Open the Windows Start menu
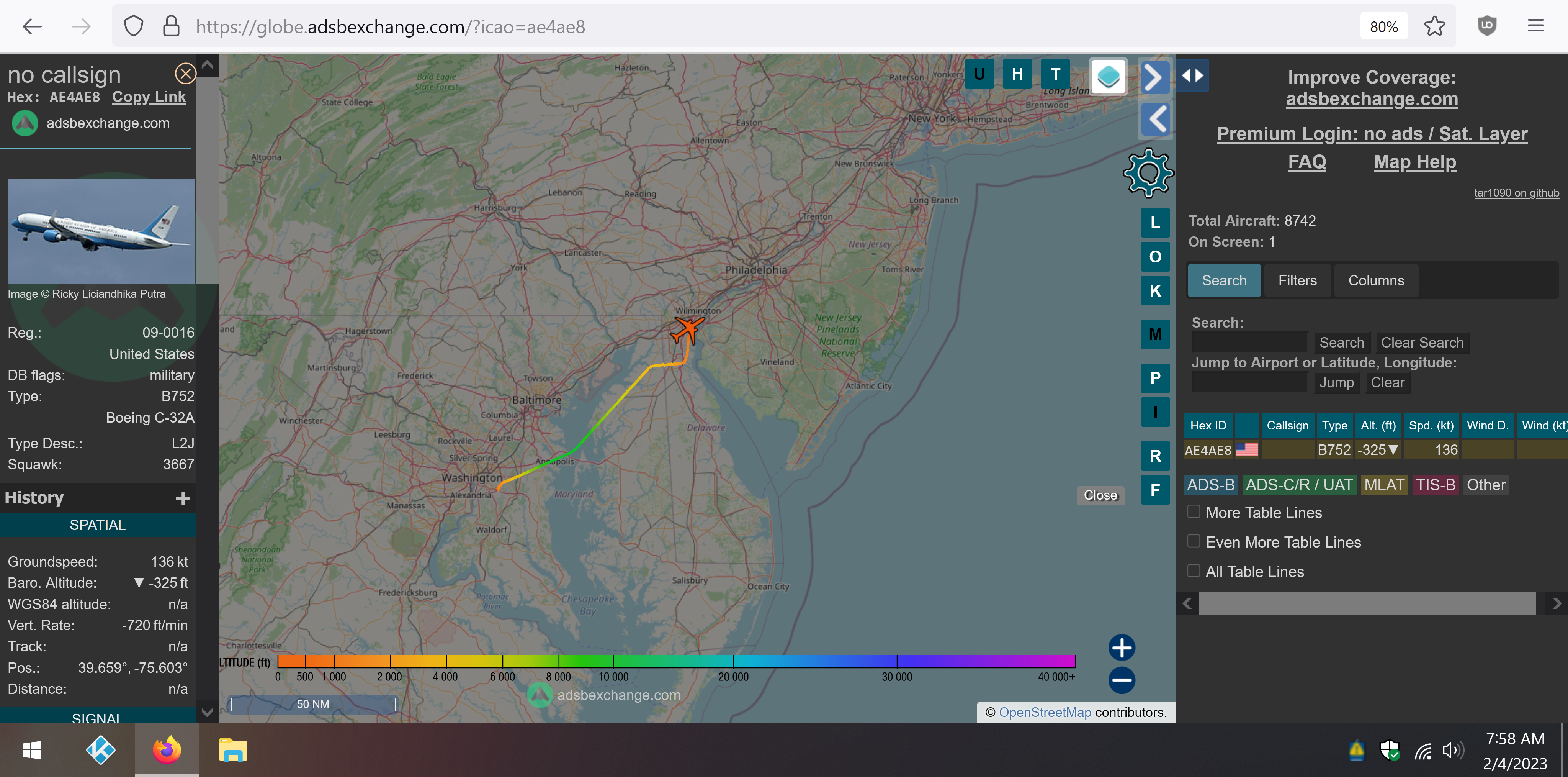 pyautogui.click(x=32, y=750)
